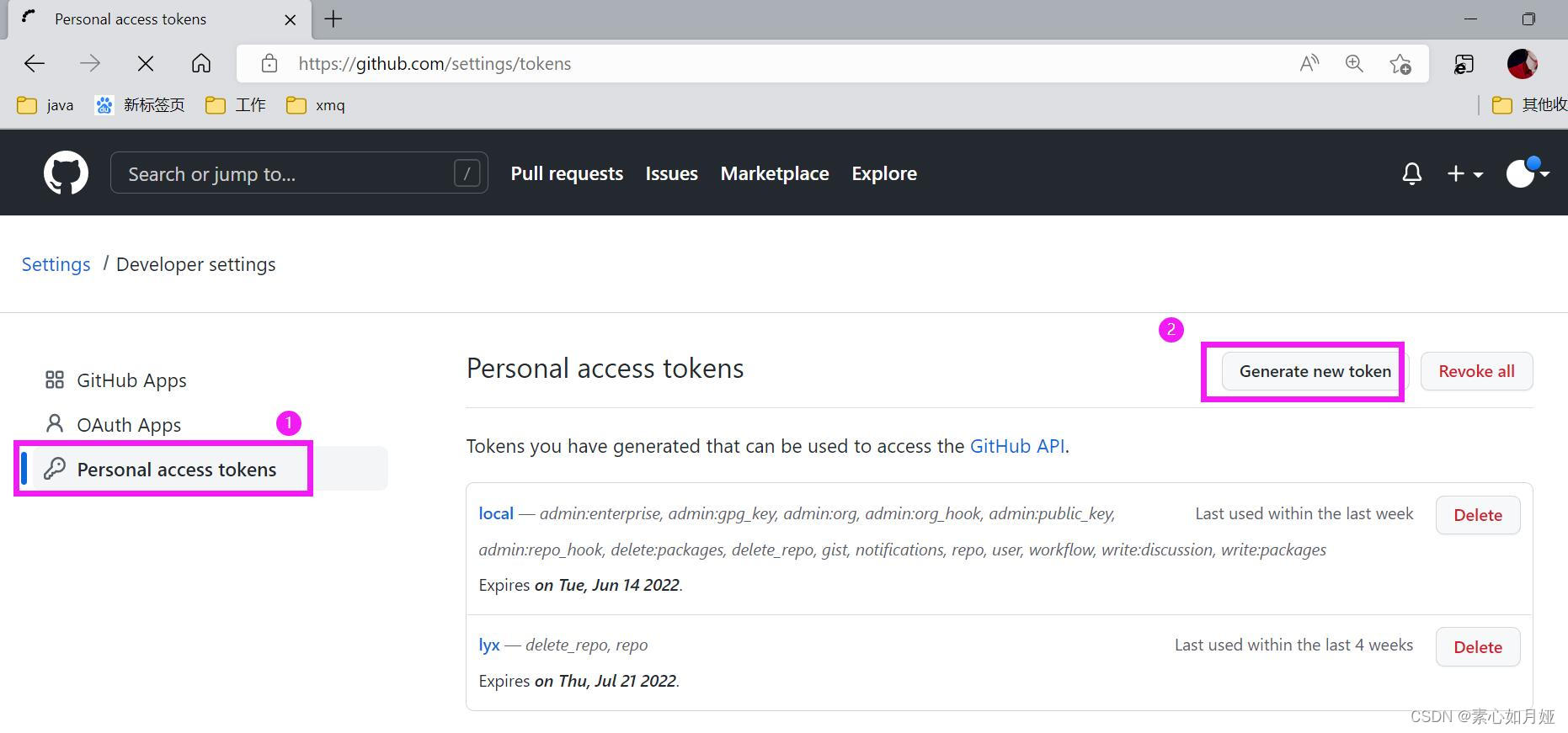This screenshot has height=733, width=1568.
Task: Open the xmq bookmarks folder
Action: tap(316, 105)
